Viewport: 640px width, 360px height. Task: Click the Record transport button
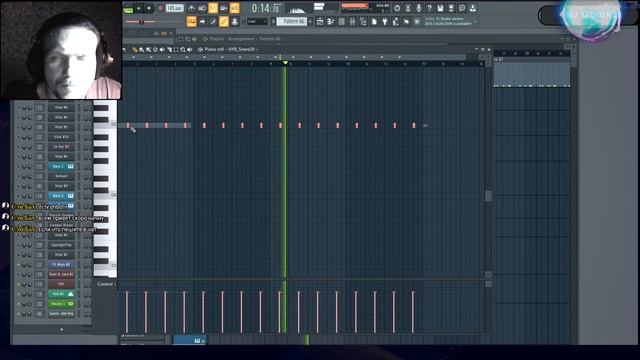[x=160, y=8]
